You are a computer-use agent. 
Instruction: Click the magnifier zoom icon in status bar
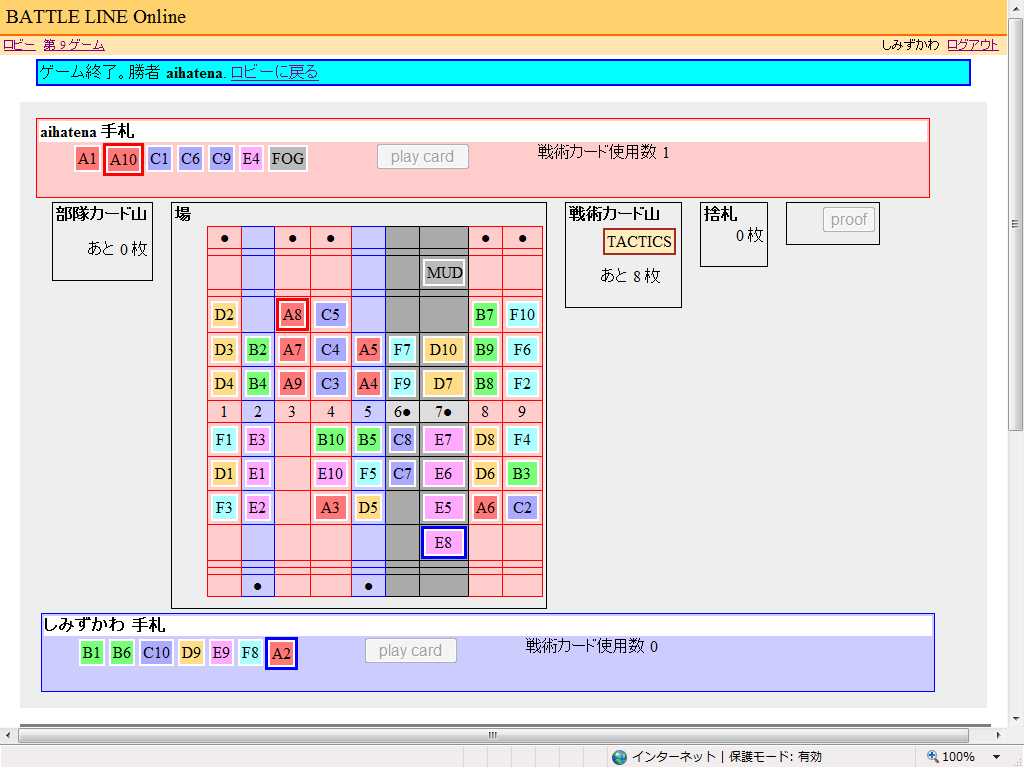933,756
